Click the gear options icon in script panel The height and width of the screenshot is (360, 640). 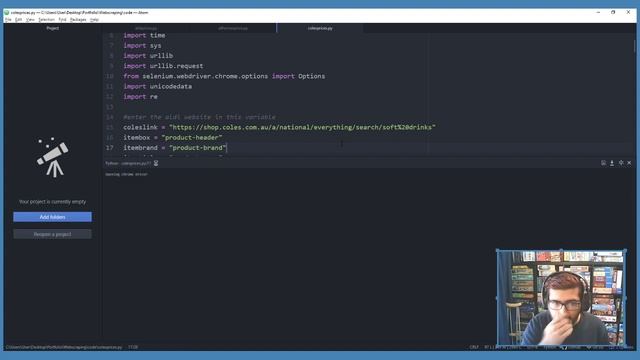coord(621,163)
